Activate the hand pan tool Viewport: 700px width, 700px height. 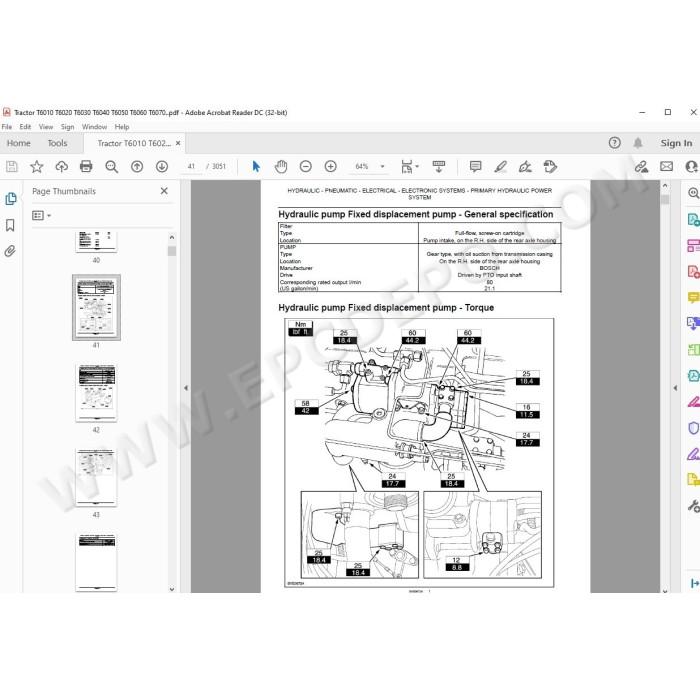[281, 167]
